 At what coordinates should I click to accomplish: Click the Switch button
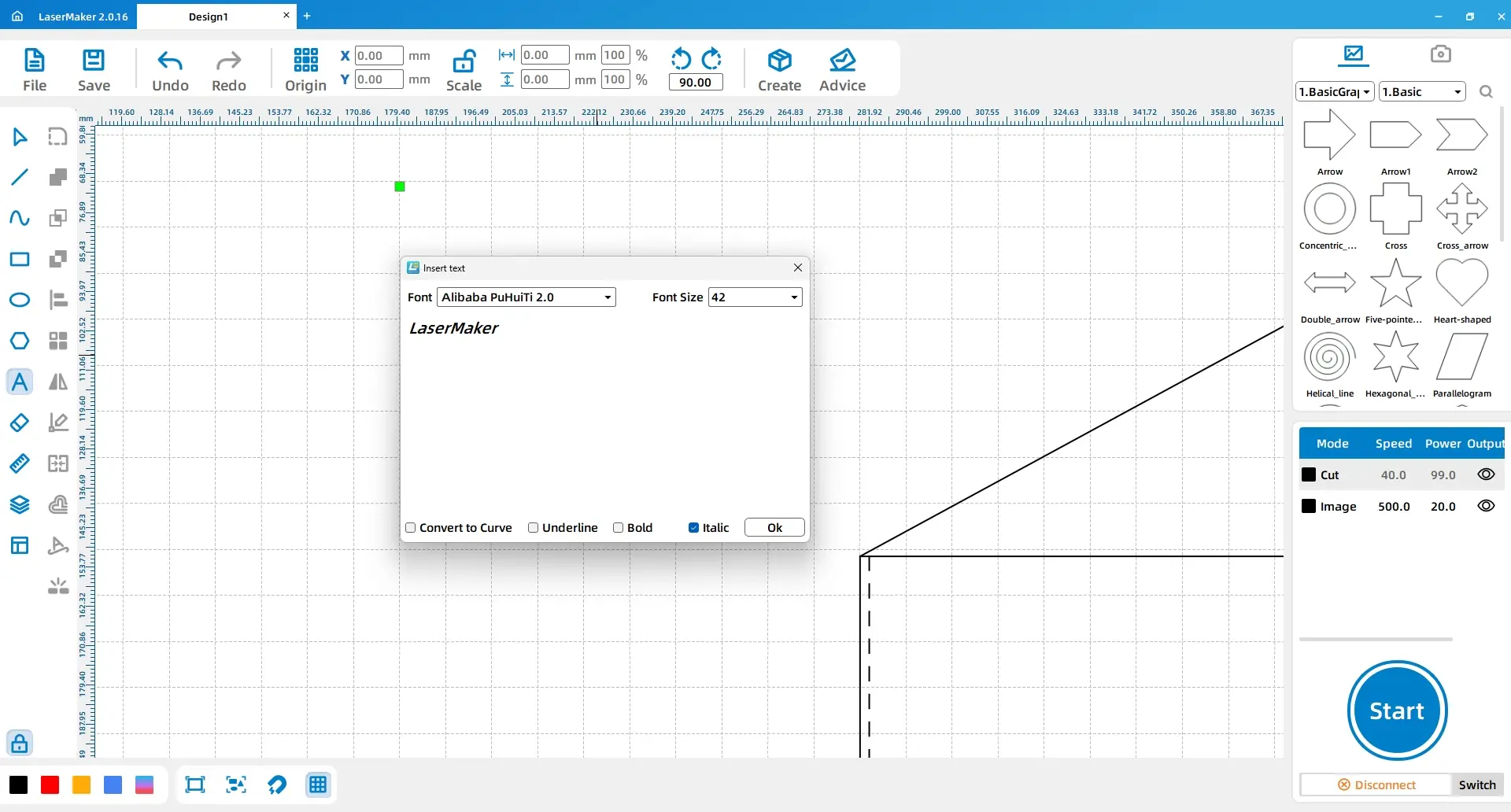pos(1477,784)
